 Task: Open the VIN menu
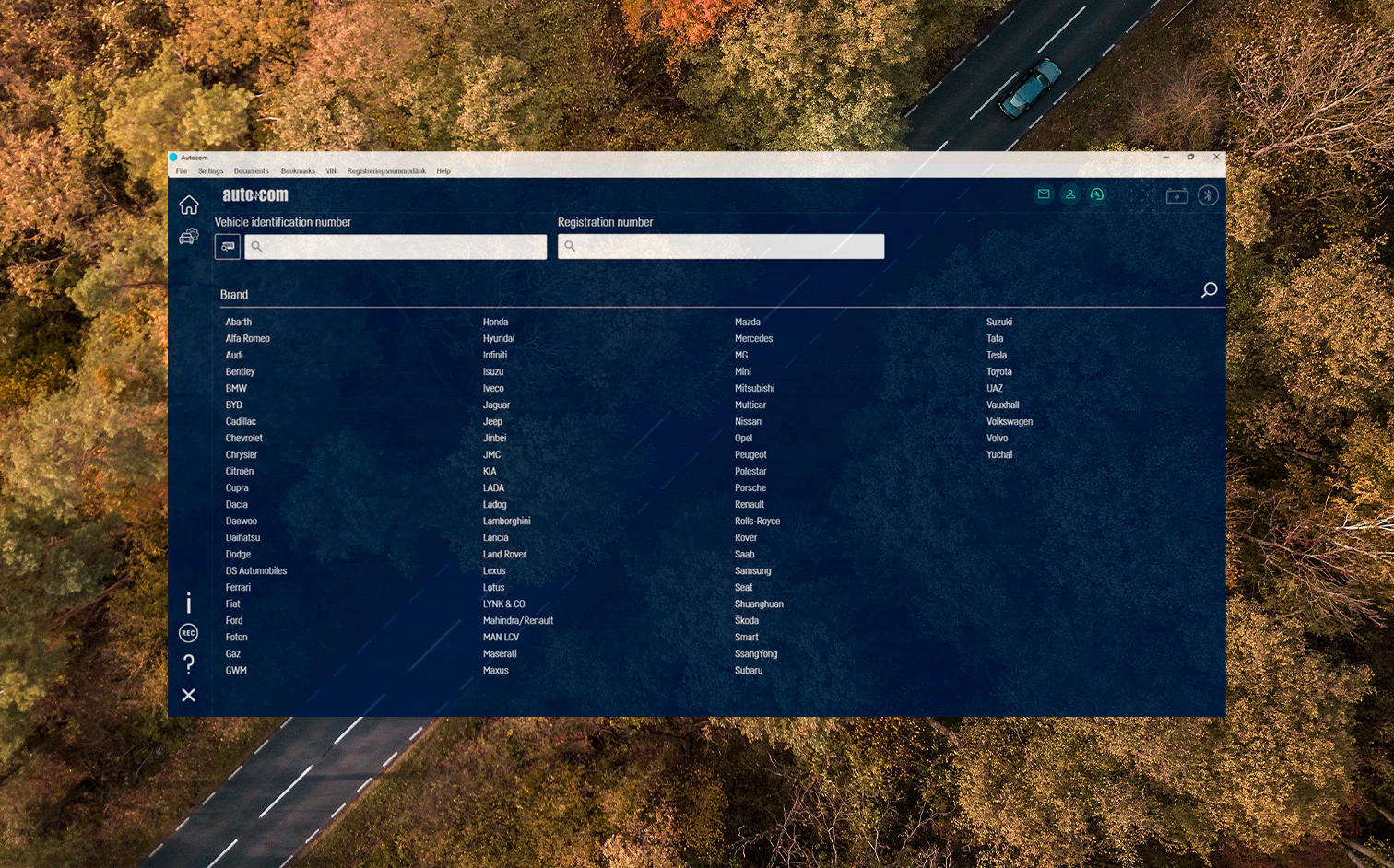[331, 171]
